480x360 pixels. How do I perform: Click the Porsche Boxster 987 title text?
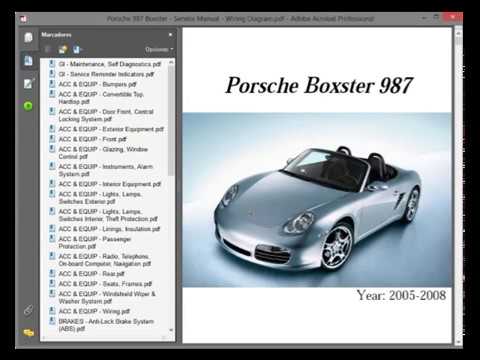[x=319, y=85]
